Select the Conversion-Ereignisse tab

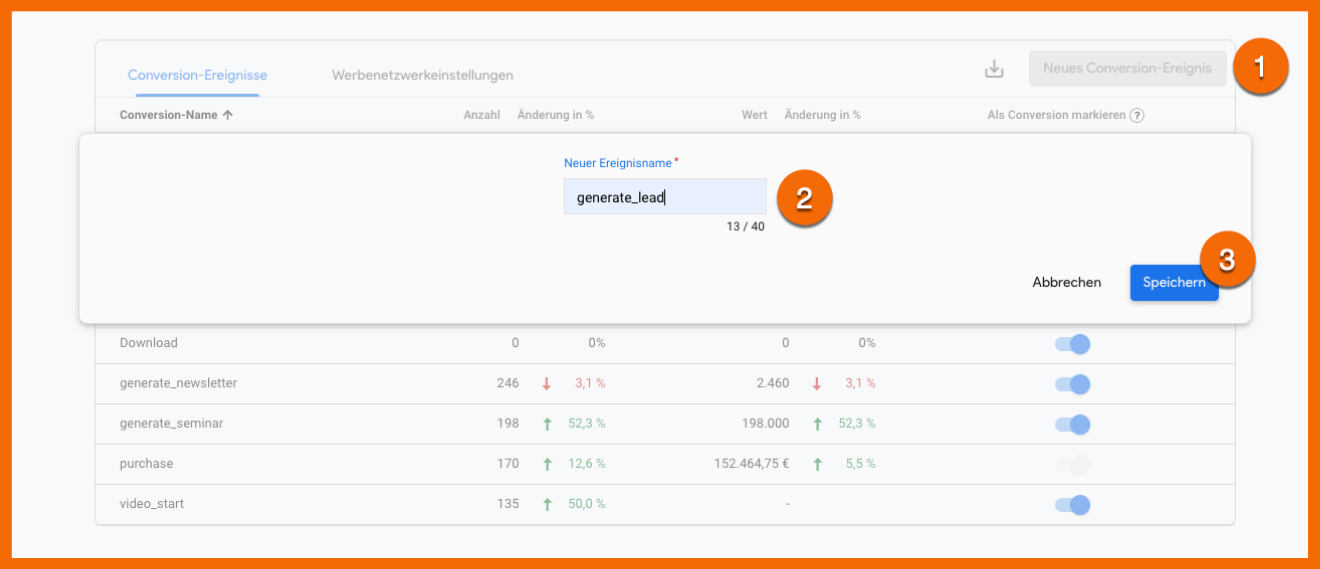click(x=197, y=75)
